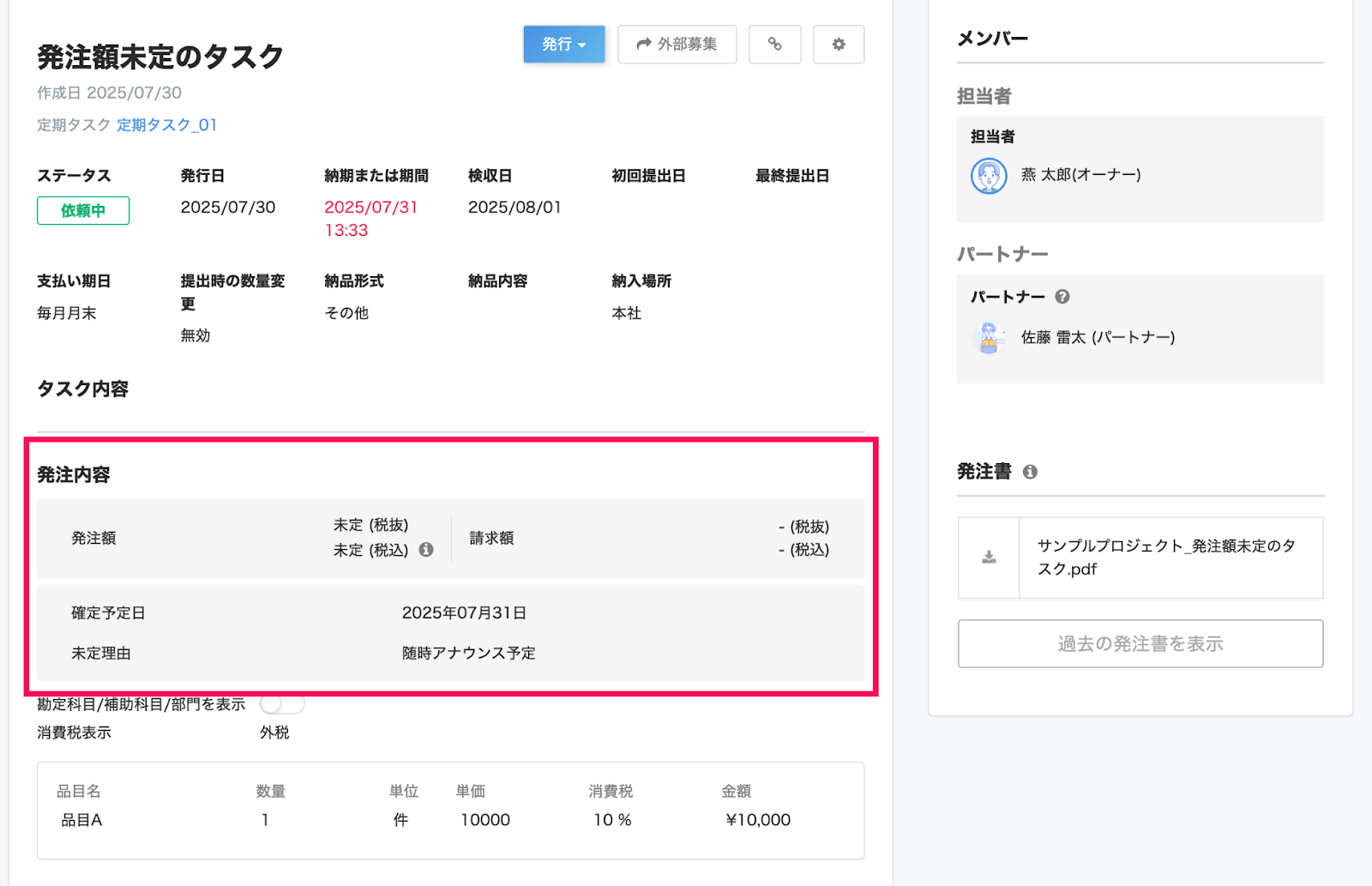1372x886 pixels.
Task: Download the 発注書 PDF via download icon
Action: pos(989,558)
